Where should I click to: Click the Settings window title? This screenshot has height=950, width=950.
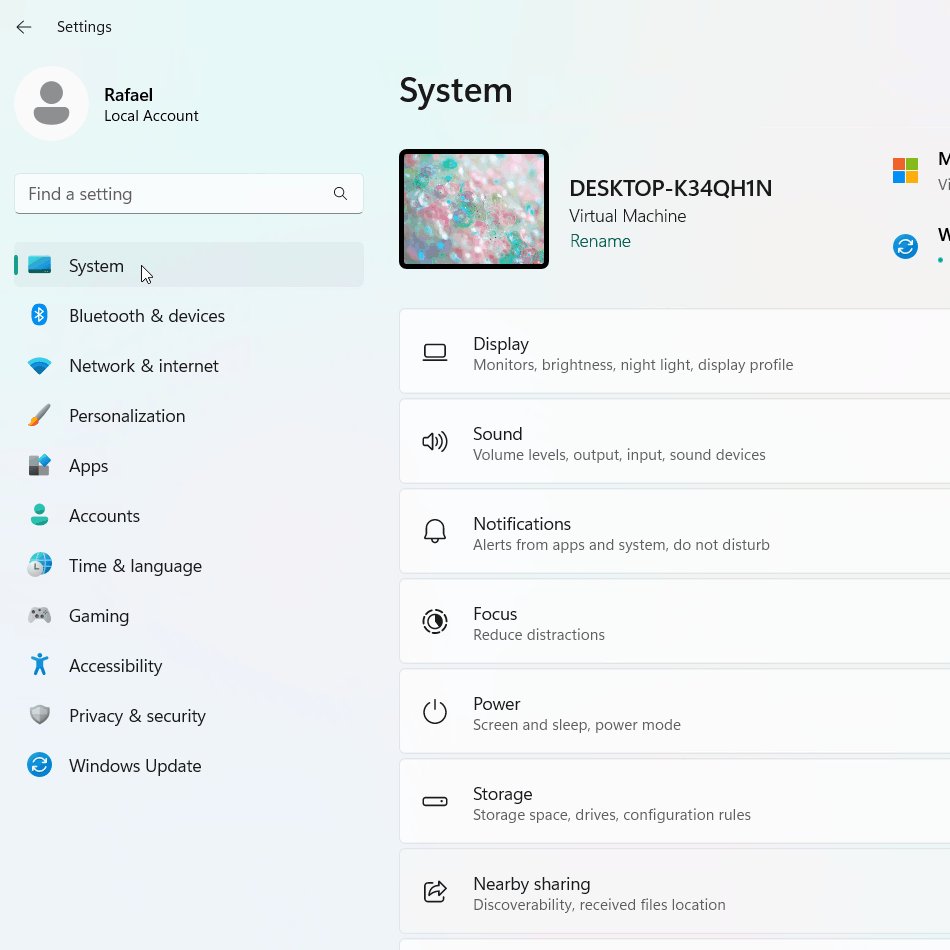tap(84, 27)
